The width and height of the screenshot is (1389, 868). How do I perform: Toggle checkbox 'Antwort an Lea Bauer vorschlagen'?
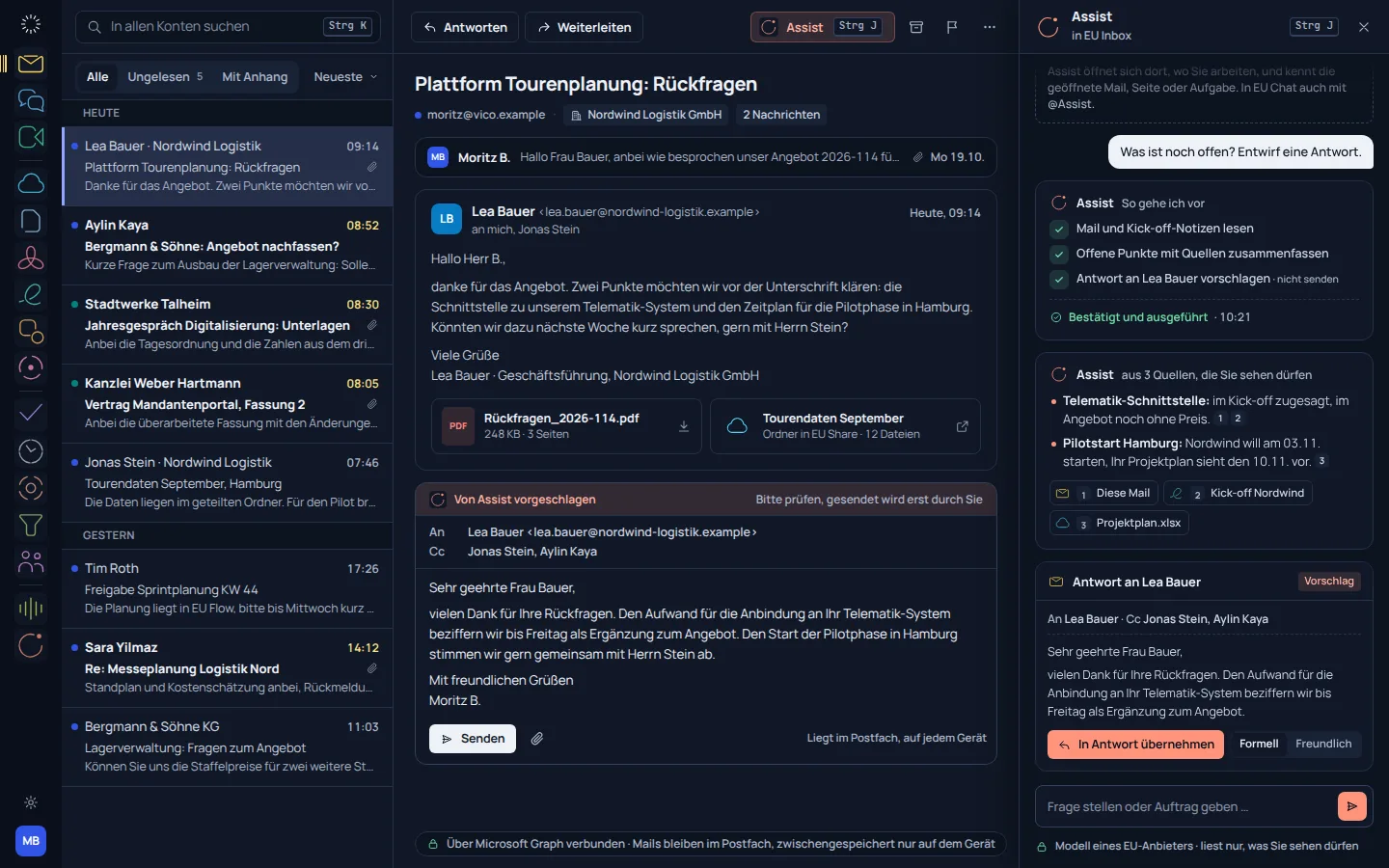(x=1059, y=279)
